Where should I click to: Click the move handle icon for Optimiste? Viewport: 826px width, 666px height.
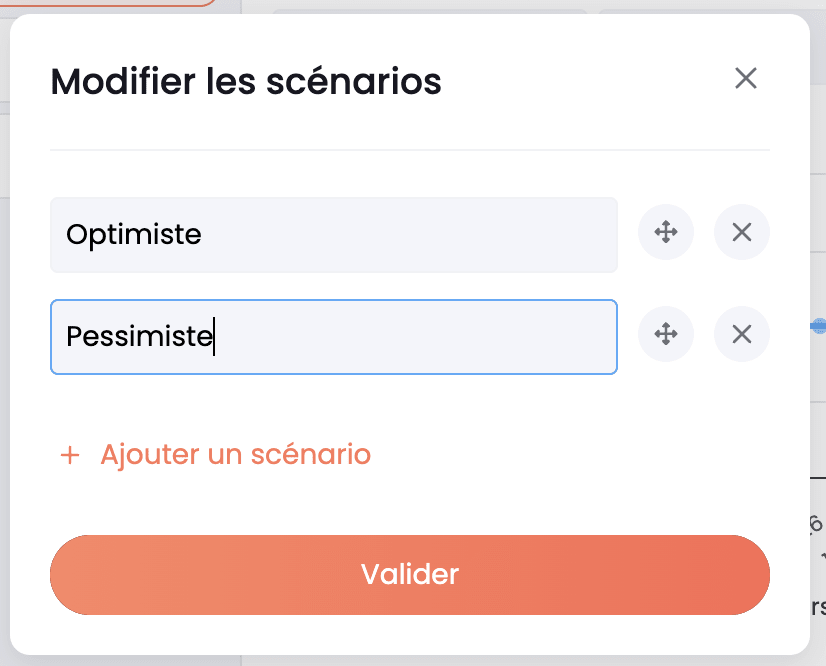pos(666,232)
